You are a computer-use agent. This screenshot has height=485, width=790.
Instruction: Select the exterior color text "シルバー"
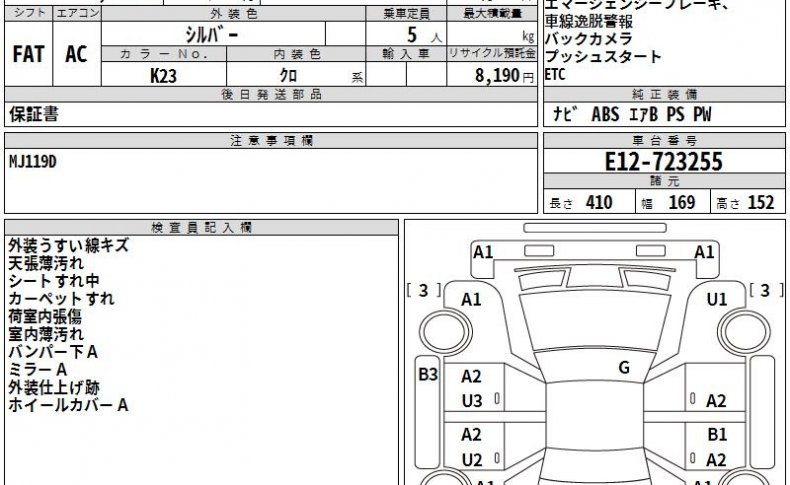(x=212, y=35)
